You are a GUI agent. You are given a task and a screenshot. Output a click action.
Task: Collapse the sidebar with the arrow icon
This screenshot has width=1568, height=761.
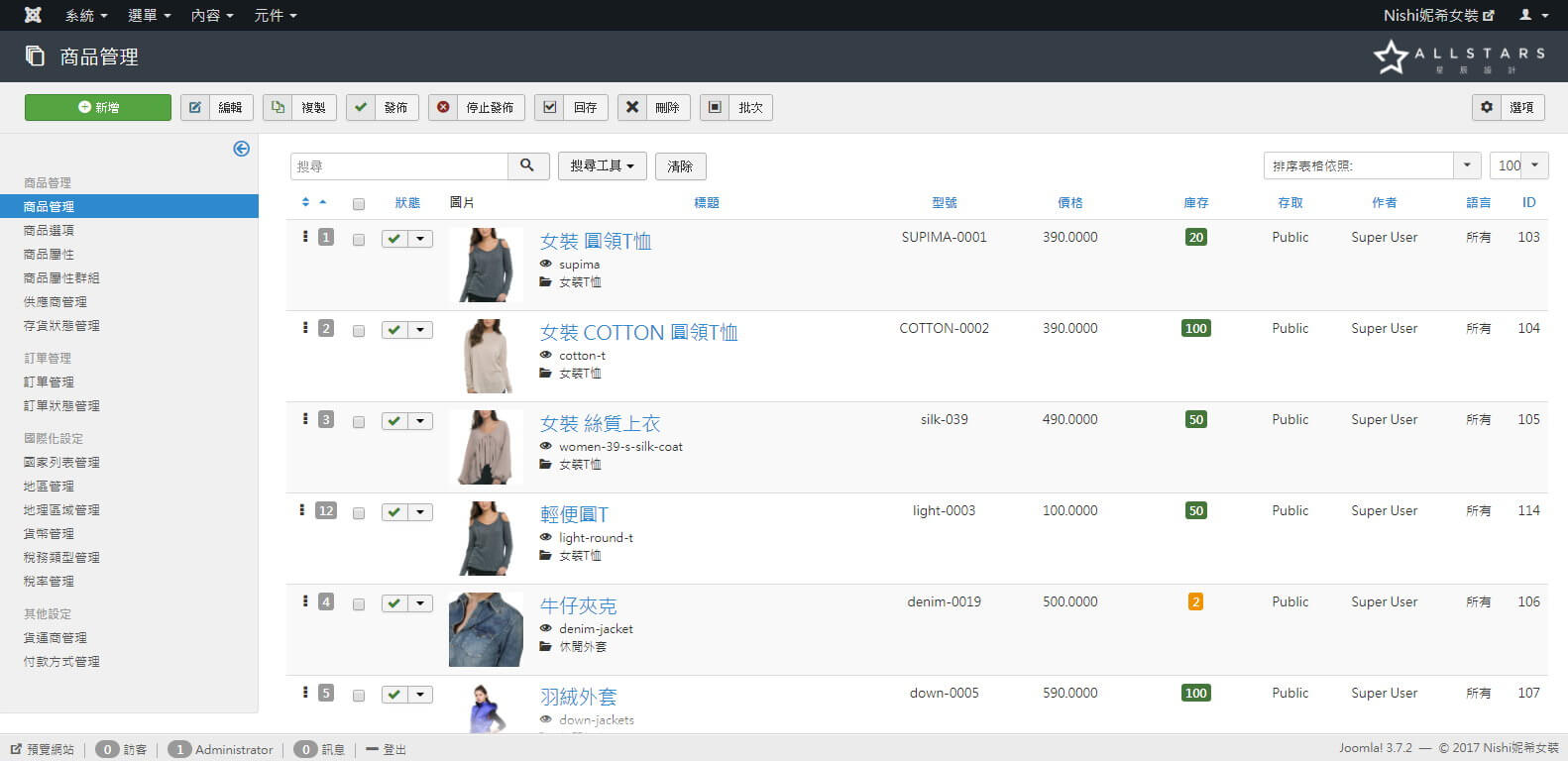coord(241,149)
